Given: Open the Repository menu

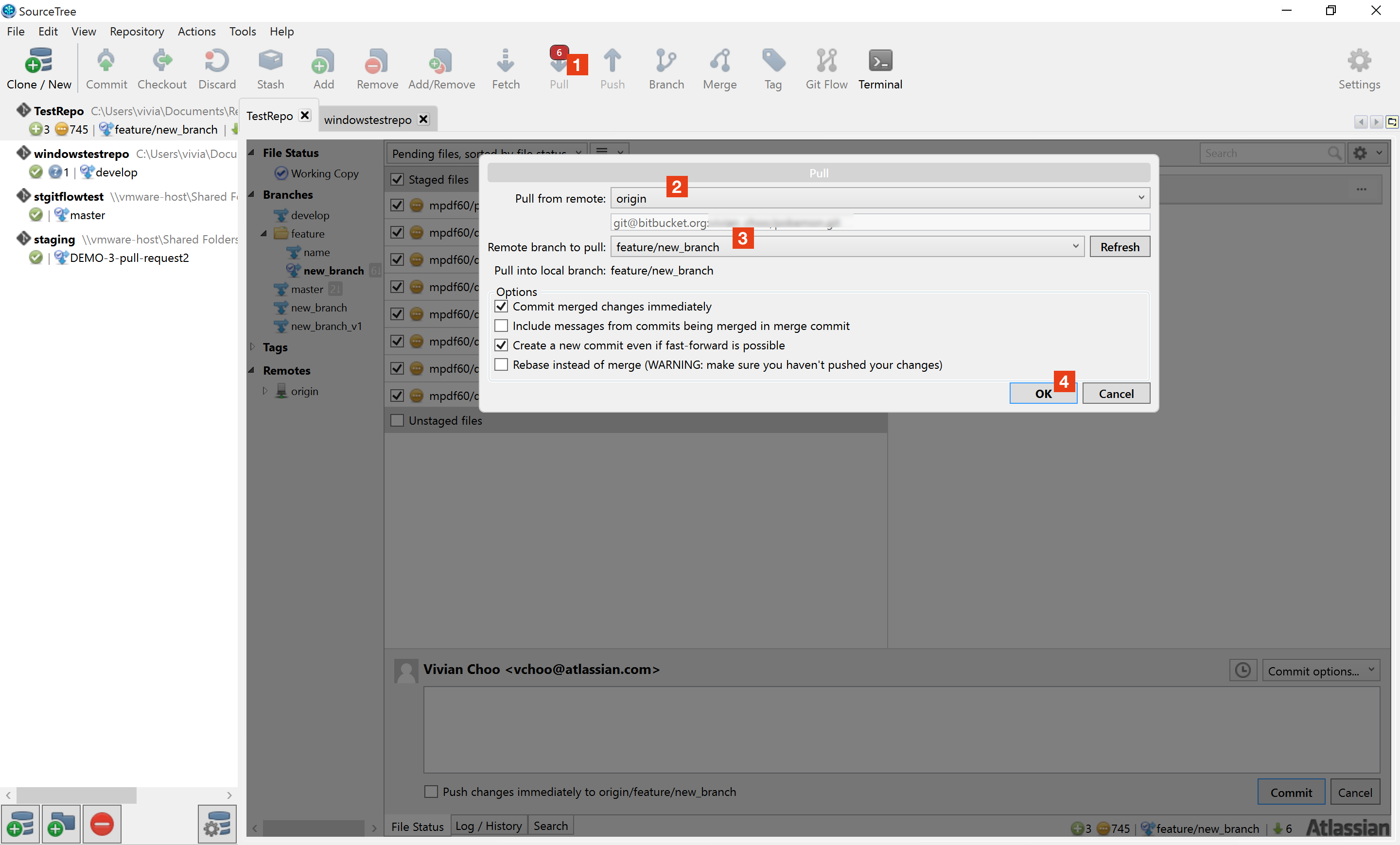Looking at the screenshot, I should pyautogui.click(x=137, y=31).
